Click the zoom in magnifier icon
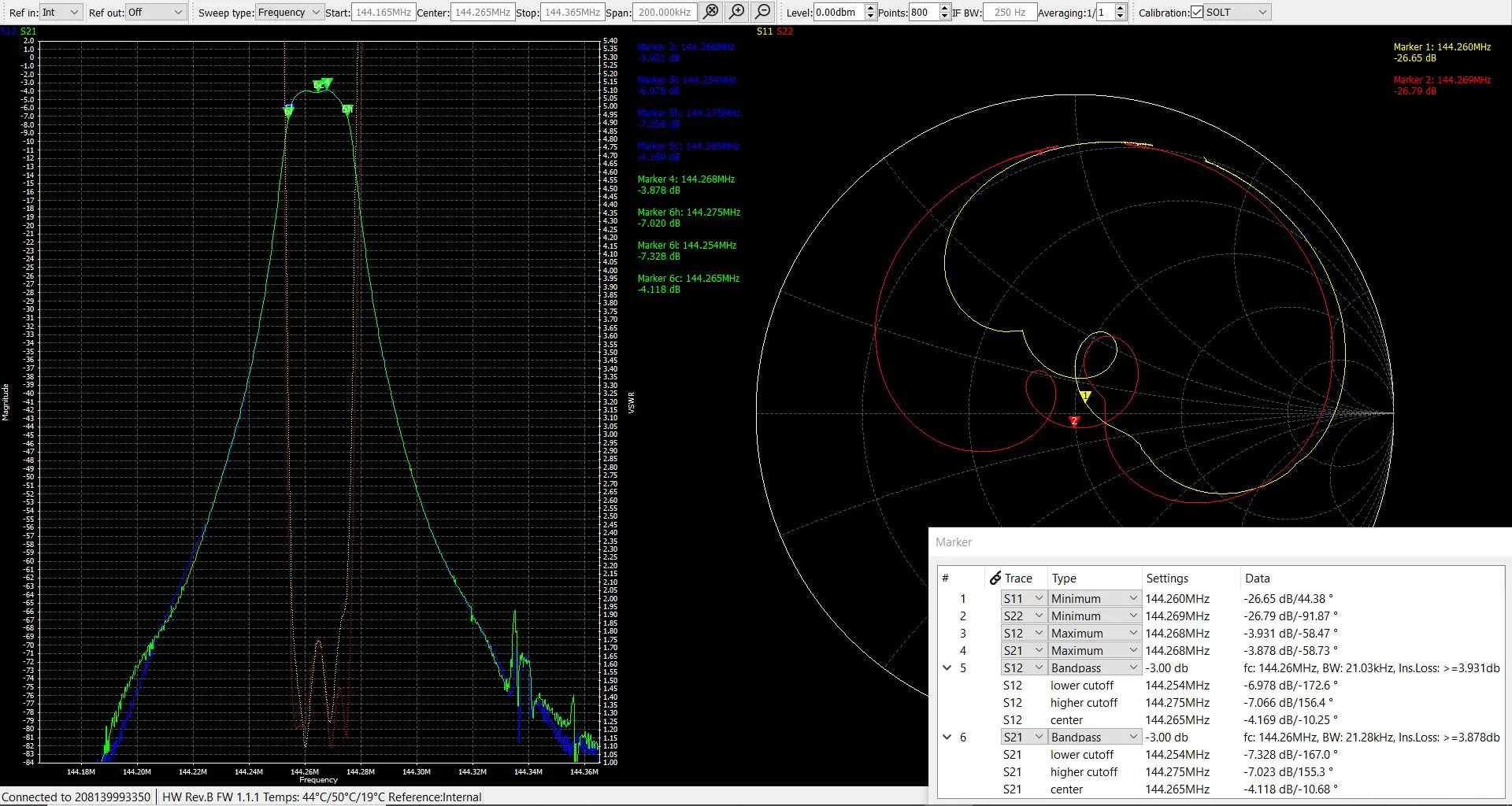Screen dimensions: 1512x806 [737, 12]
